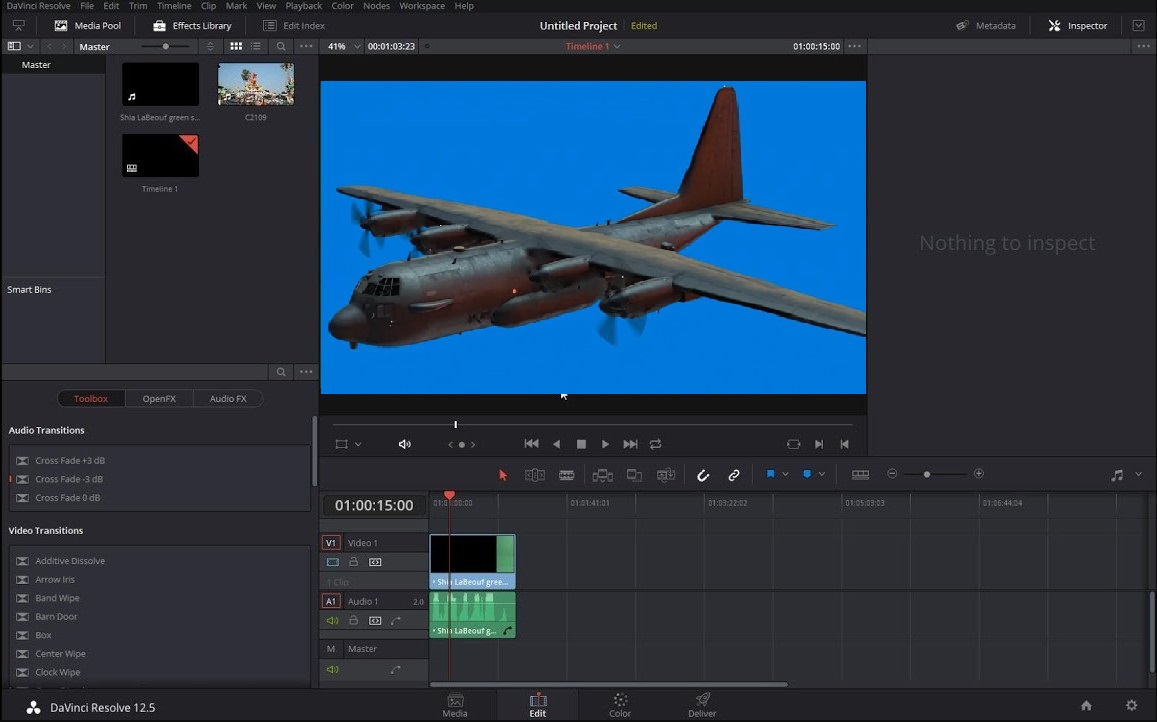1157x722 pixels.
Task: Switch to the OpenFX tab
Action: (x=159, y=399)
